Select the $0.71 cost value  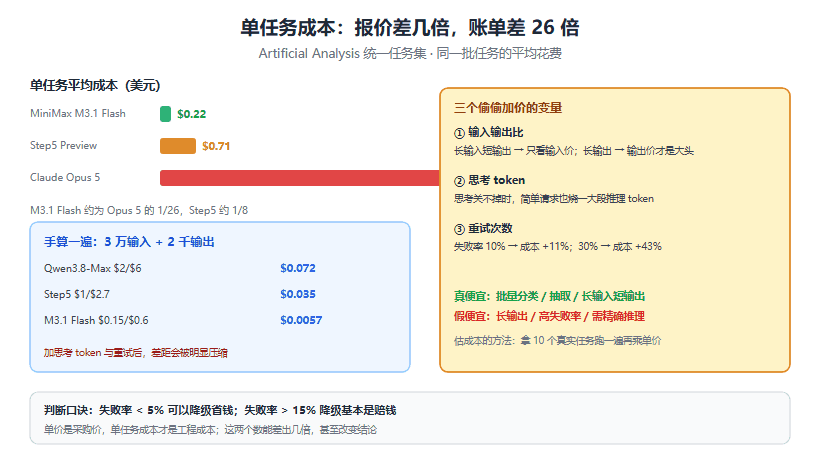click(216, 146)
